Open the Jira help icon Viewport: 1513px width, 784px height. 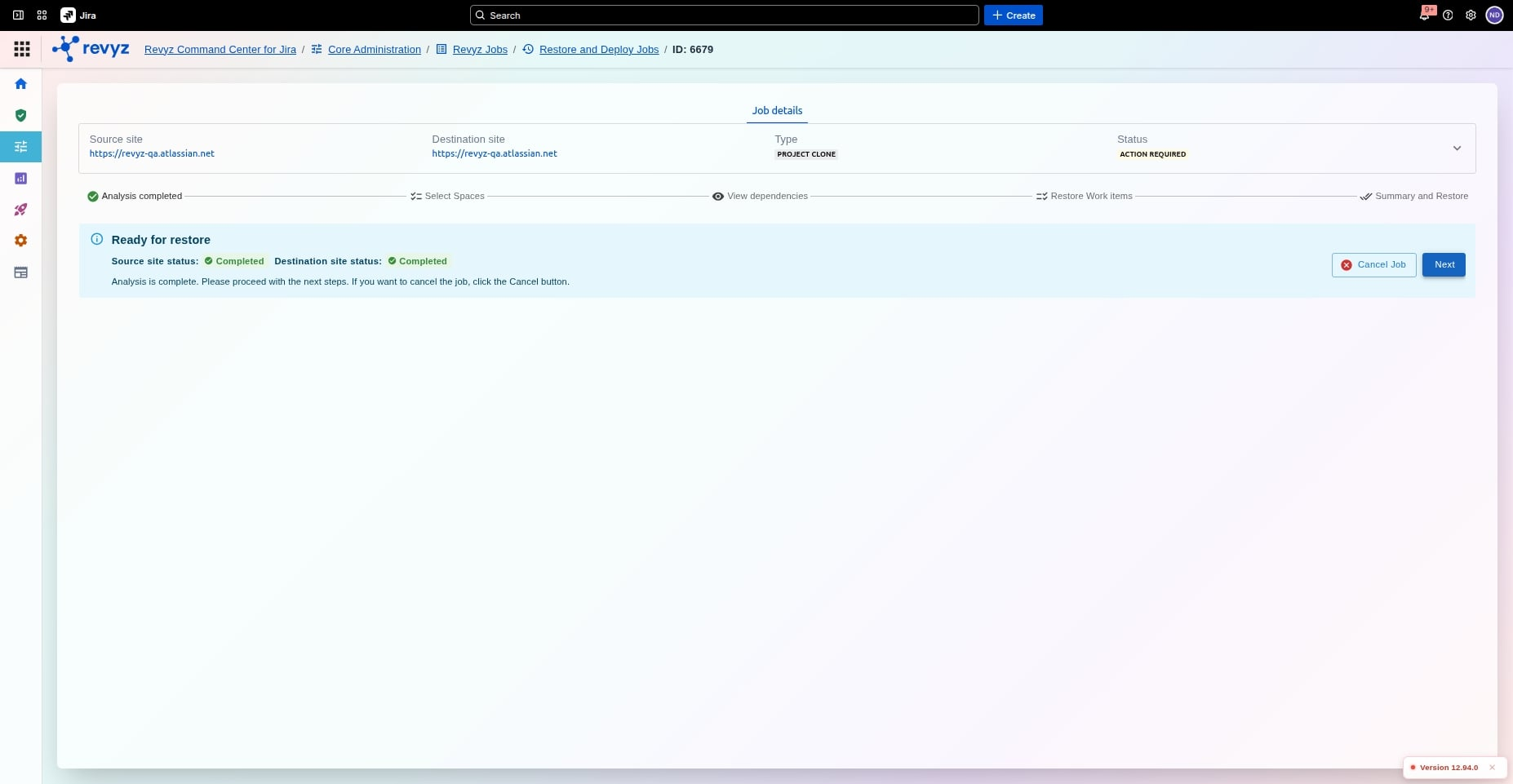1448,16
